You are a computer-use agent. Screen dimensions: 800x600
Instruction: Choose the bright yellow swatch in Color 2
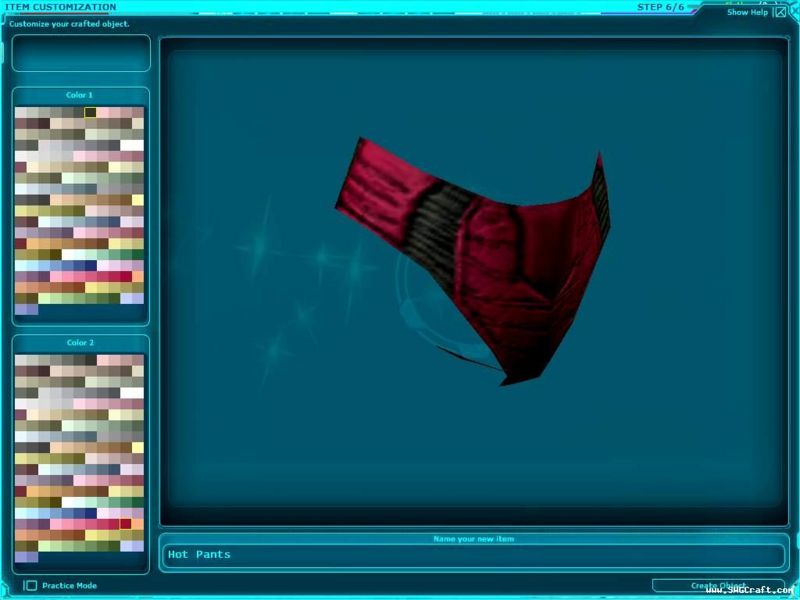(137, 447)
